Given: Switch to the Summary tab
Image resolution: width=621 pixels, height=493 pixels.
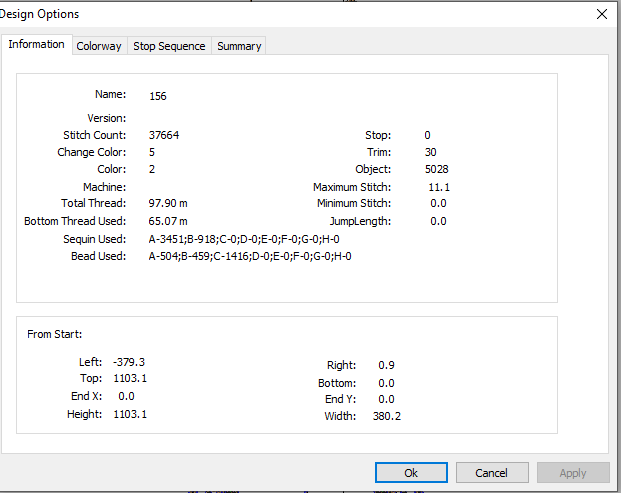Looking at the screenshot, I should click(x=239, y=46).
